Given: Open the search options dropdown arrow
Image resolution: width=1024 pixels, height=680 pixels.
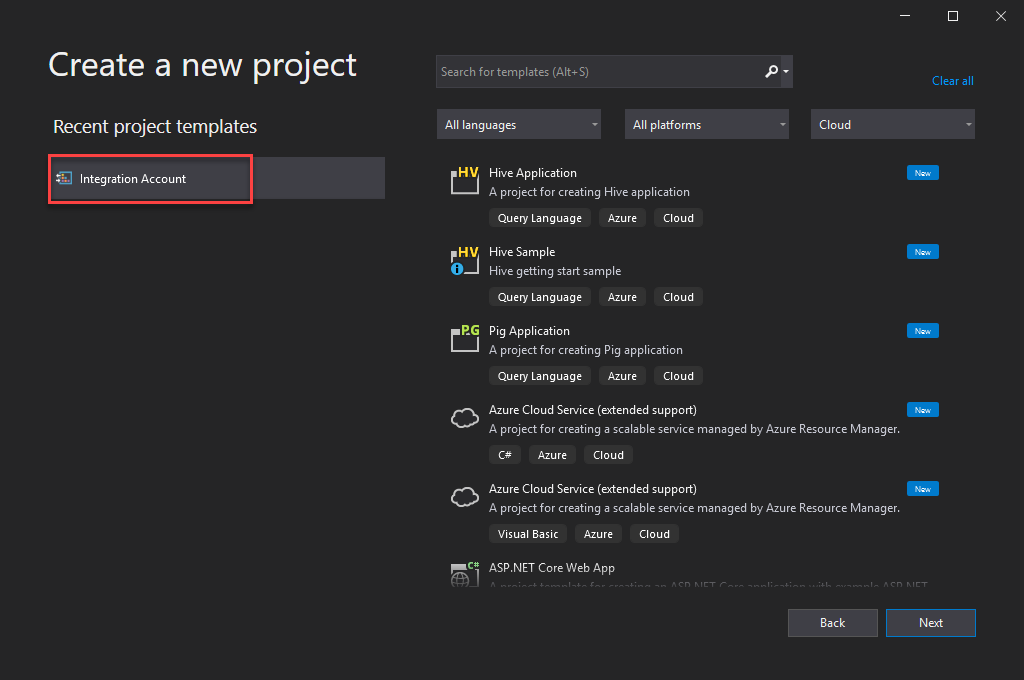Looking at the screenshot, I should pos(786,71).
